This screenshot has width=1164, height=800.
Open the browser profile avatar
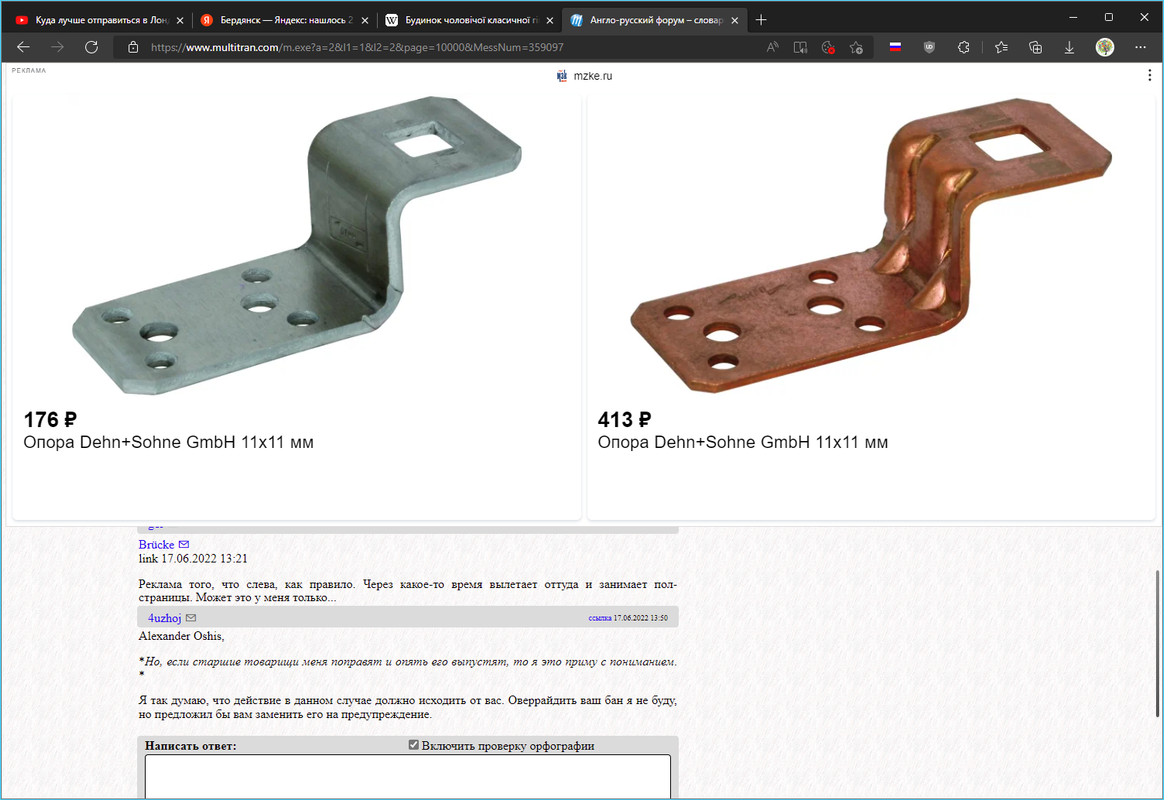tap(1105, 47)
